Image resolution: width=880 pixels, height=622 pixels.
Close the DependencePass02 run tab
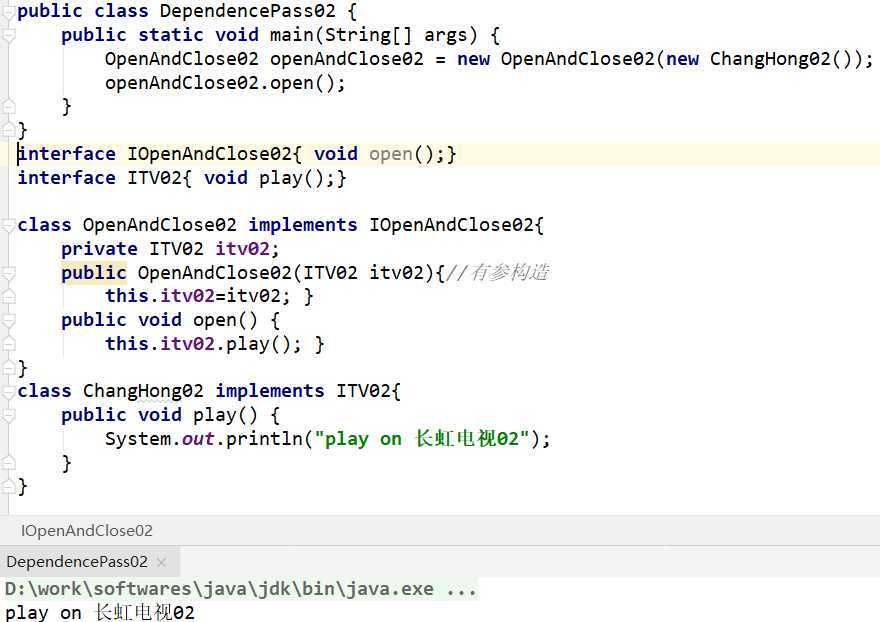162,562
